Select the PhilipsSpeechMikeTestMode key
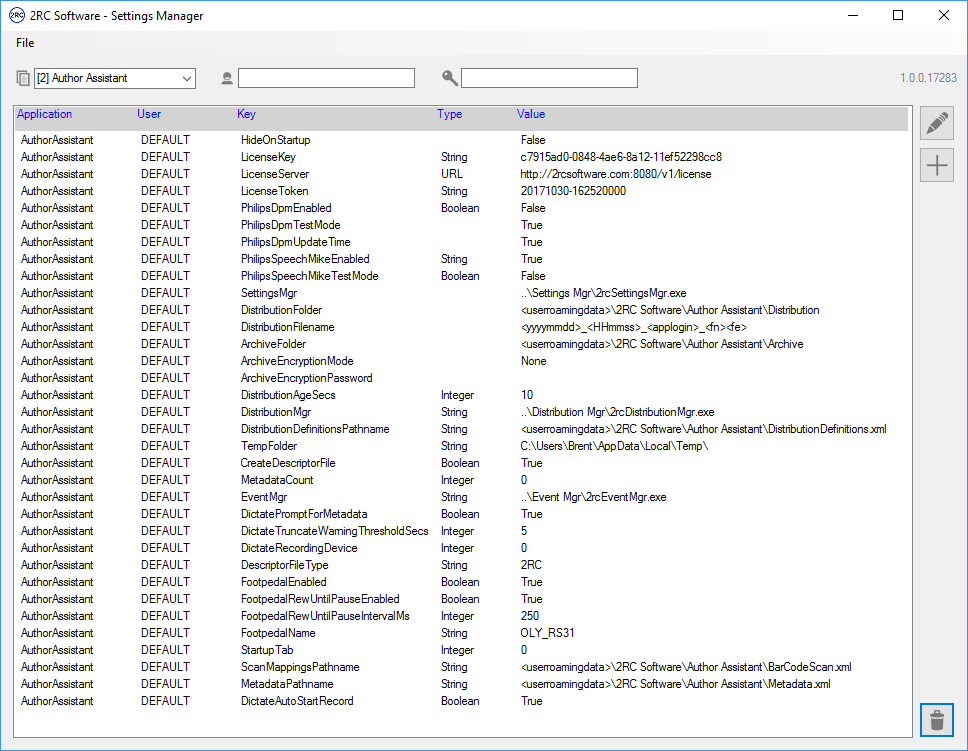Viewport: 968px width, 751px height. click(309, 276)
